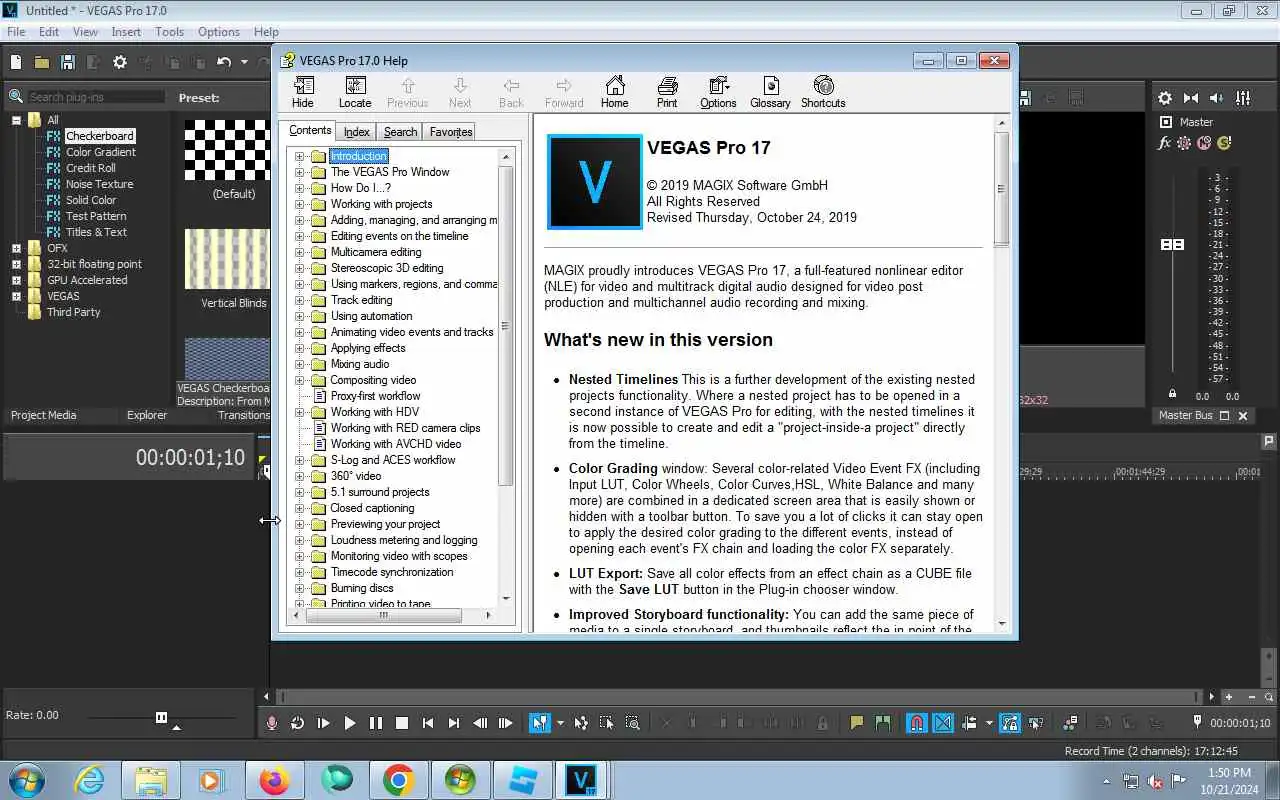Switch to the Explorer tab

(147, 415)
